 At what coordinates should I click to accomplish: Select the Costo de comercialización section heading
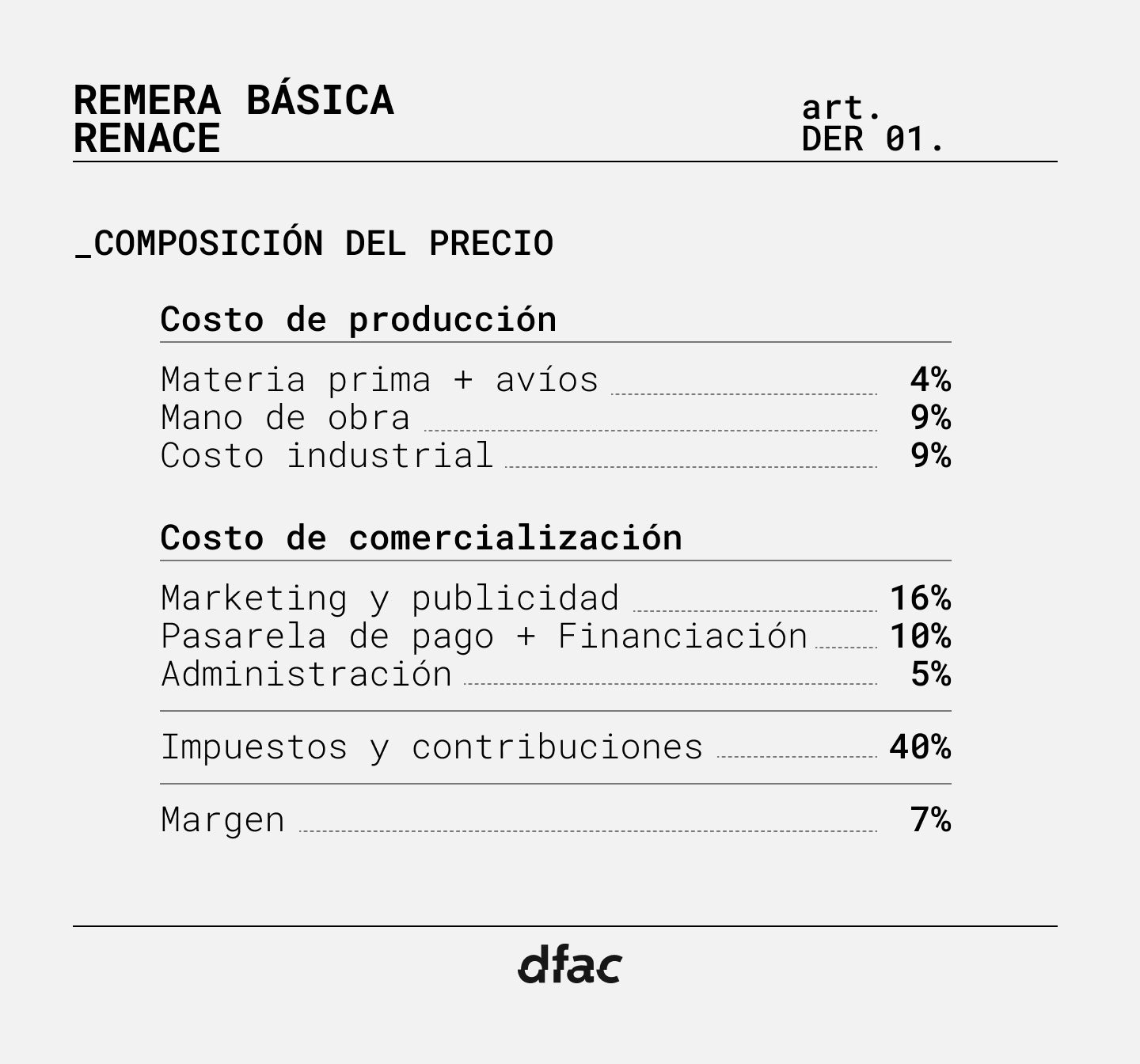(x=421, y=538)
